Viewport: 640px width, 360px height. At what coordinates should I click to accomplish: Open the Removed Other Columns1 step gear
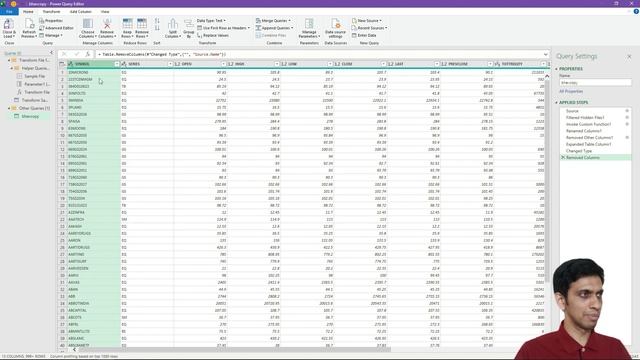[x=627, y=138]
